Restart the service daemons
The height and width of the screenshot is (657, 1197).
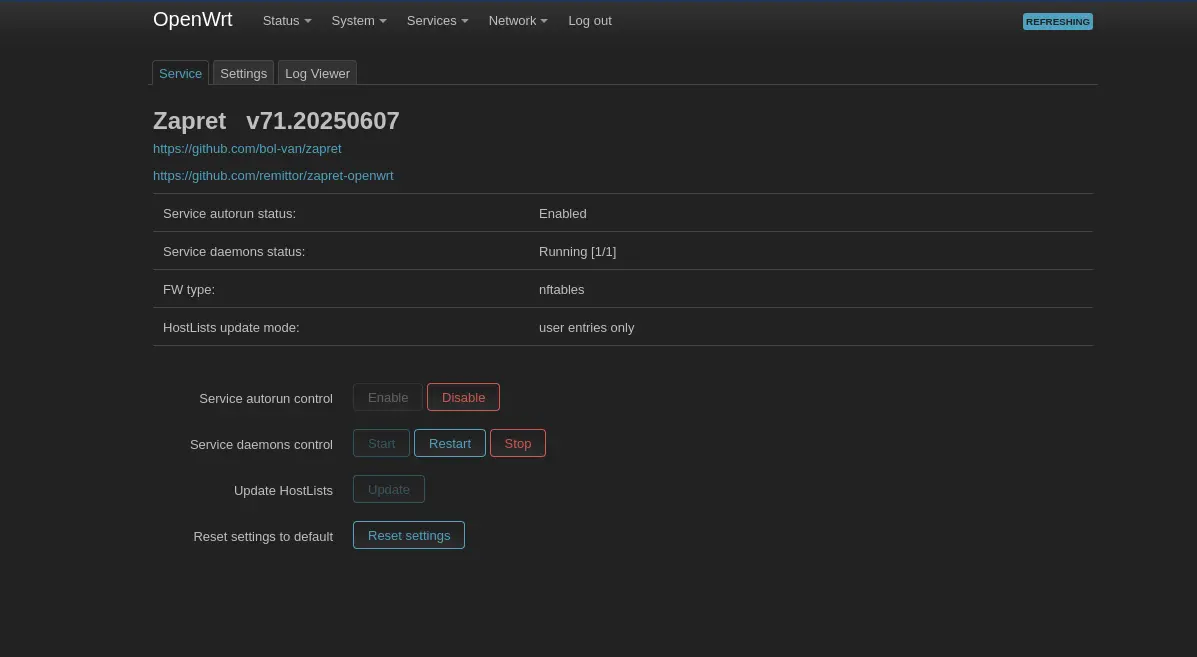tap(450, 443)
